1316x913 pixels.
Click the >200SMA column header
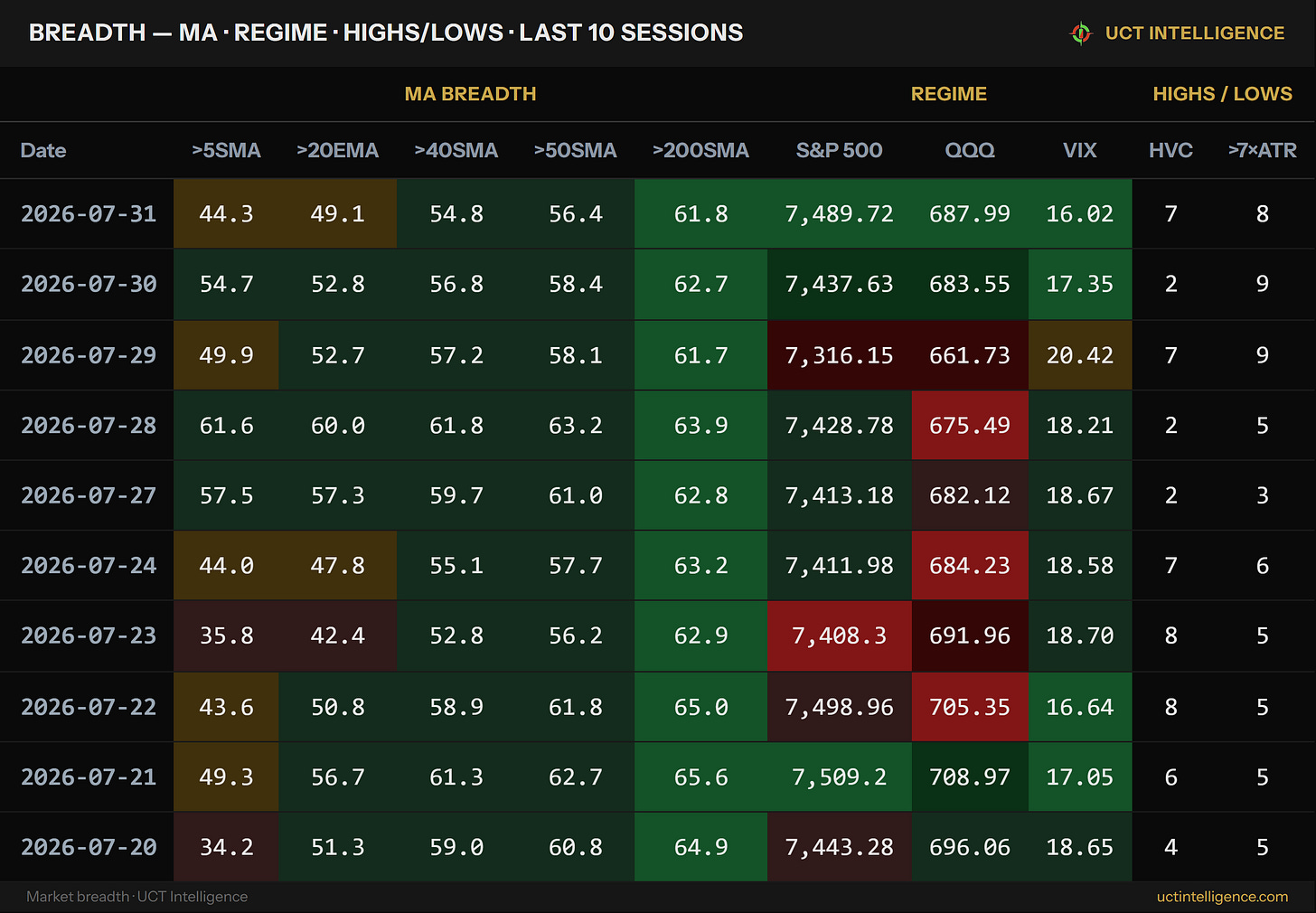click(701, 151)
